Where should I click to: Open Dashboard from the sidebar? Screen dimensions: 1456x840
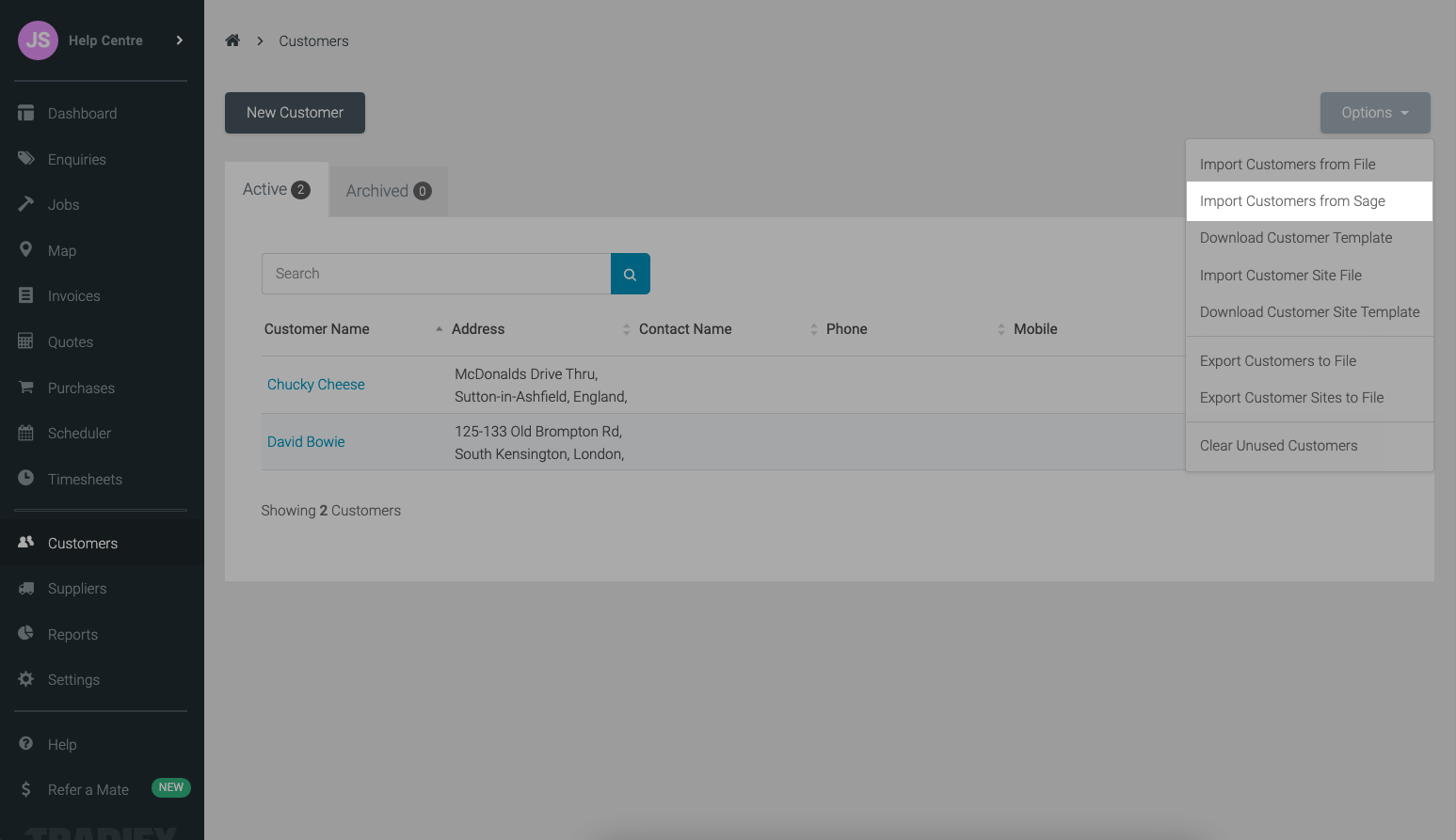click(x=83, y=114)
